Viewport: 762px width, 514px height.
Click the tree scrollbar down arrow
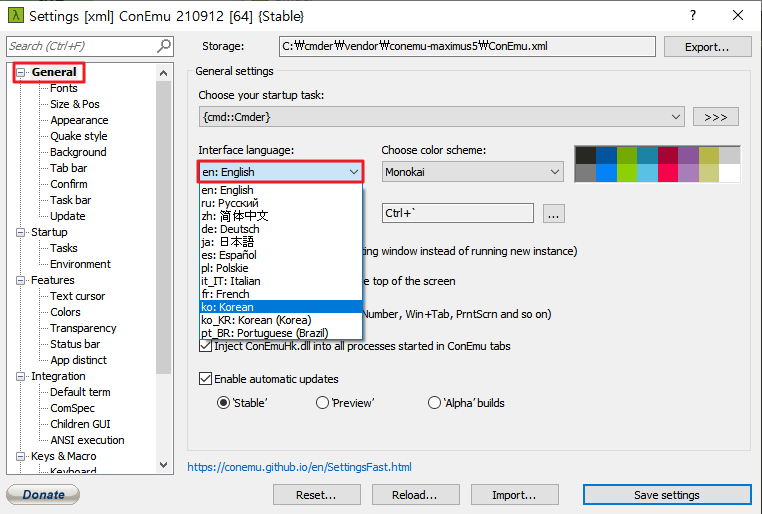tap(164, 465)
